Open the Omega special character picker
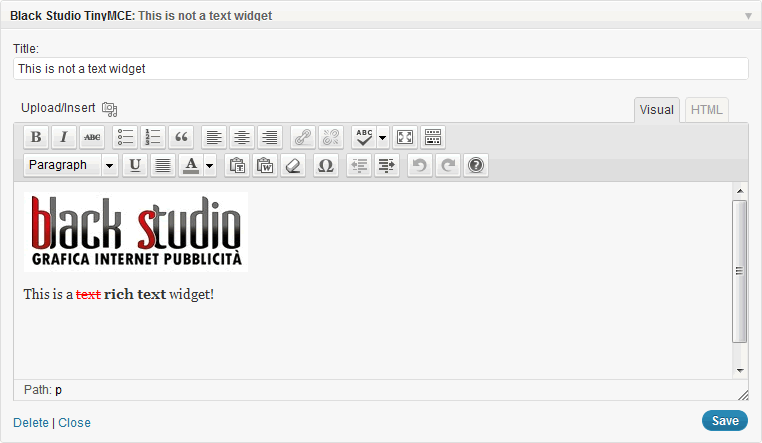Viewport: 762px width, 443px height. [x=326, y=166]
